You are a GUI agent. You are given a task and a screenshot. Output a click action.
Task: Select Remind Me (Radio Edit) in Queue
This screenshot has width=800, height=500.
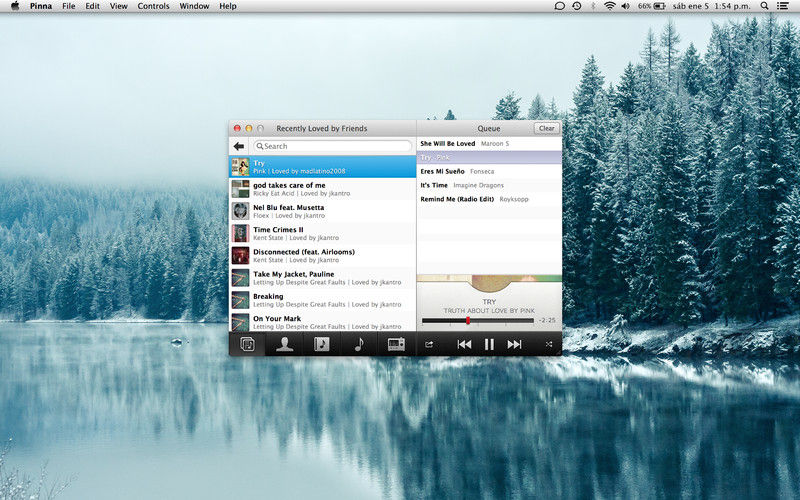coord(489,199)
